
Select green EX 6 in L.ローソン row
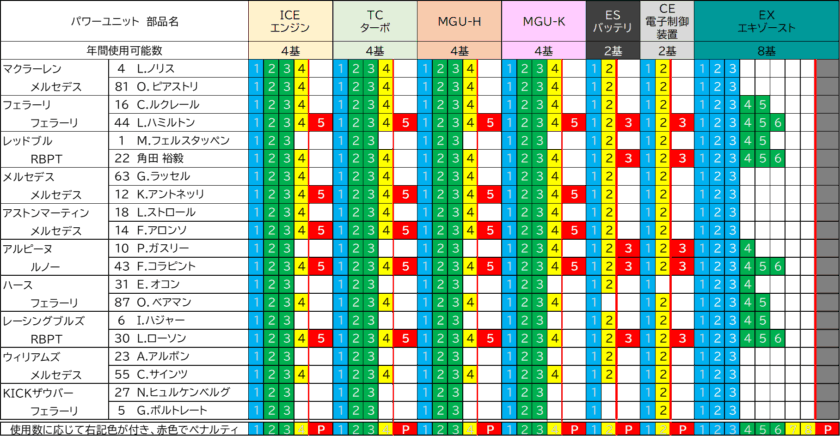[x=778, y=339]
